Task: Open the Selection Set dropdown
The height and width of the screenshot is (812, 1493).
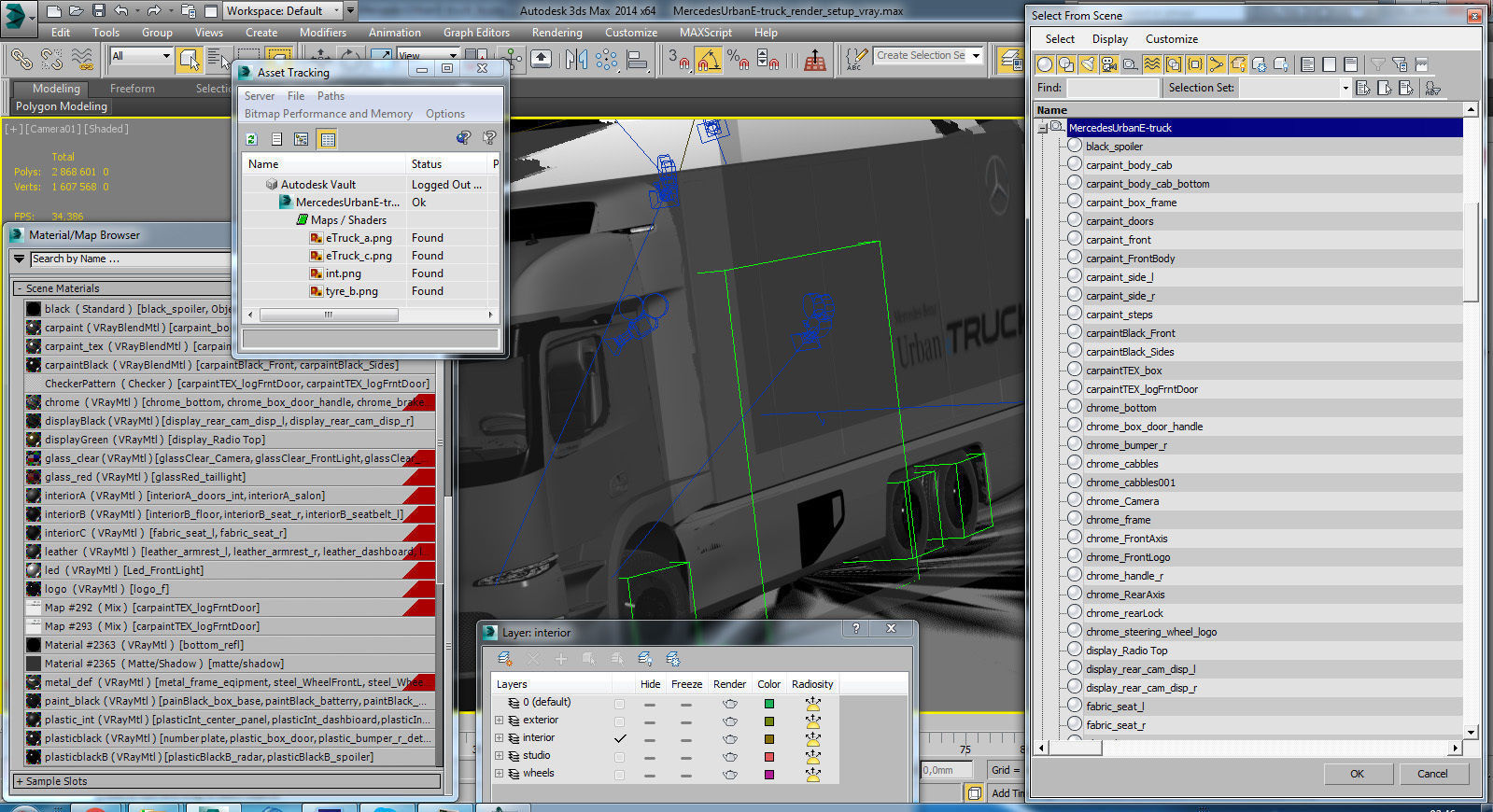Action: pos(1345,88)
